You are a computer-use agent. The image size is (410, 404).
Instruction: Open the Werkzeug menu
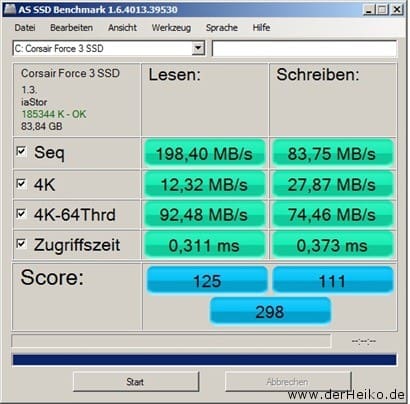point(171,28)
